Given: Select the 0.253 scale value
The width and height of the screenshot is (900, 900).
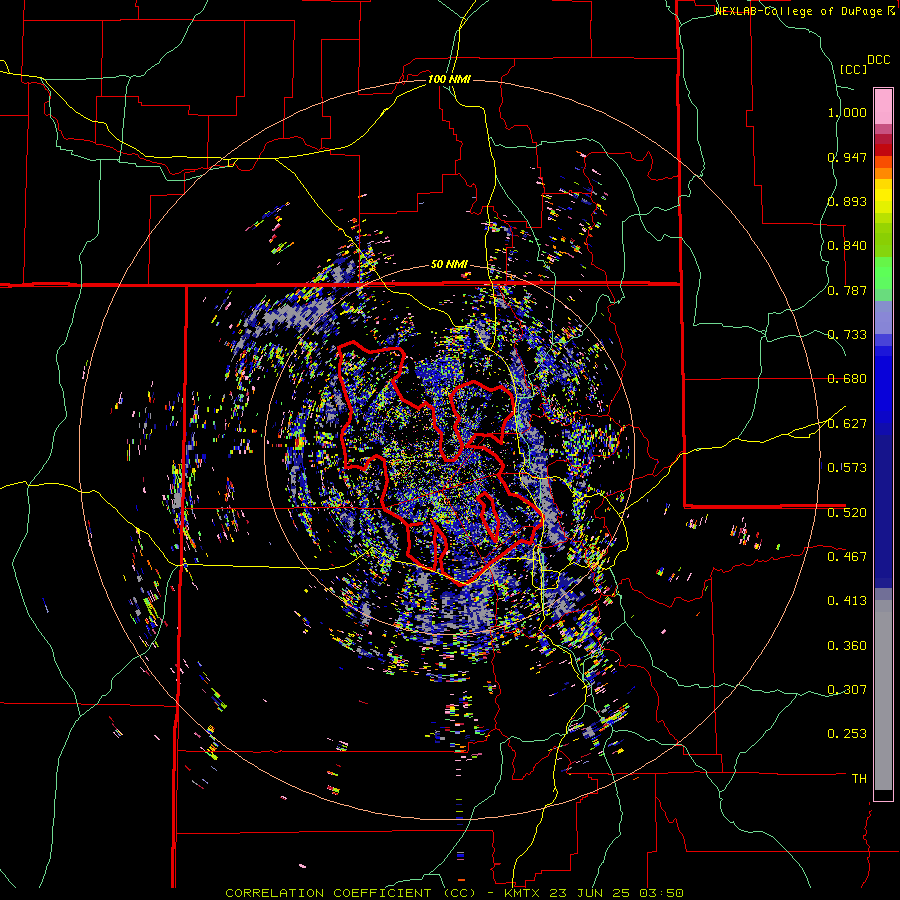Looking at the screenshot, I should tap(847, 734).
